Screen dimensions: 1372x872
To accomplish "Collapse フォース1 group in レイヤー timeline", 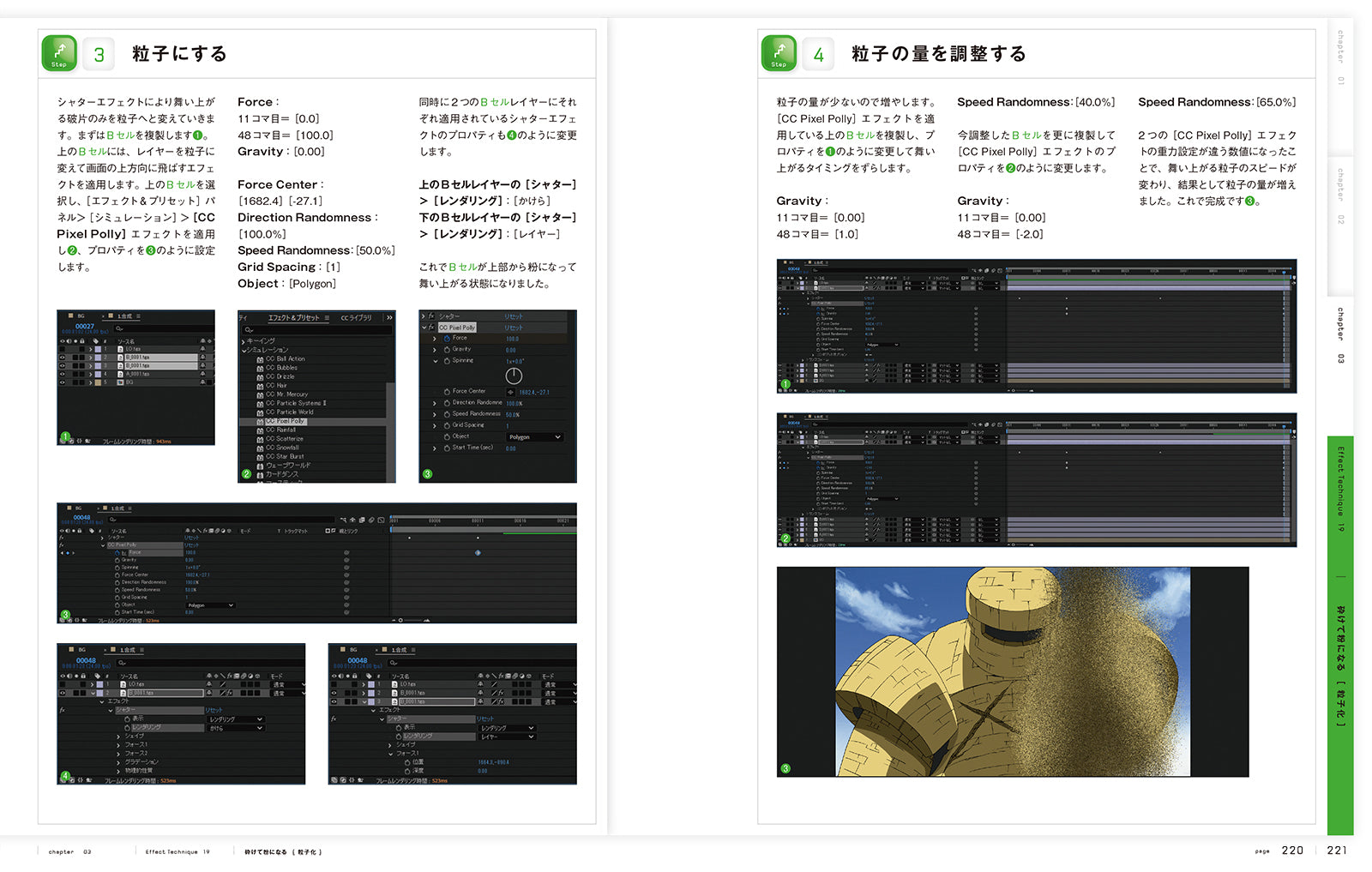I will coord(390,755).
